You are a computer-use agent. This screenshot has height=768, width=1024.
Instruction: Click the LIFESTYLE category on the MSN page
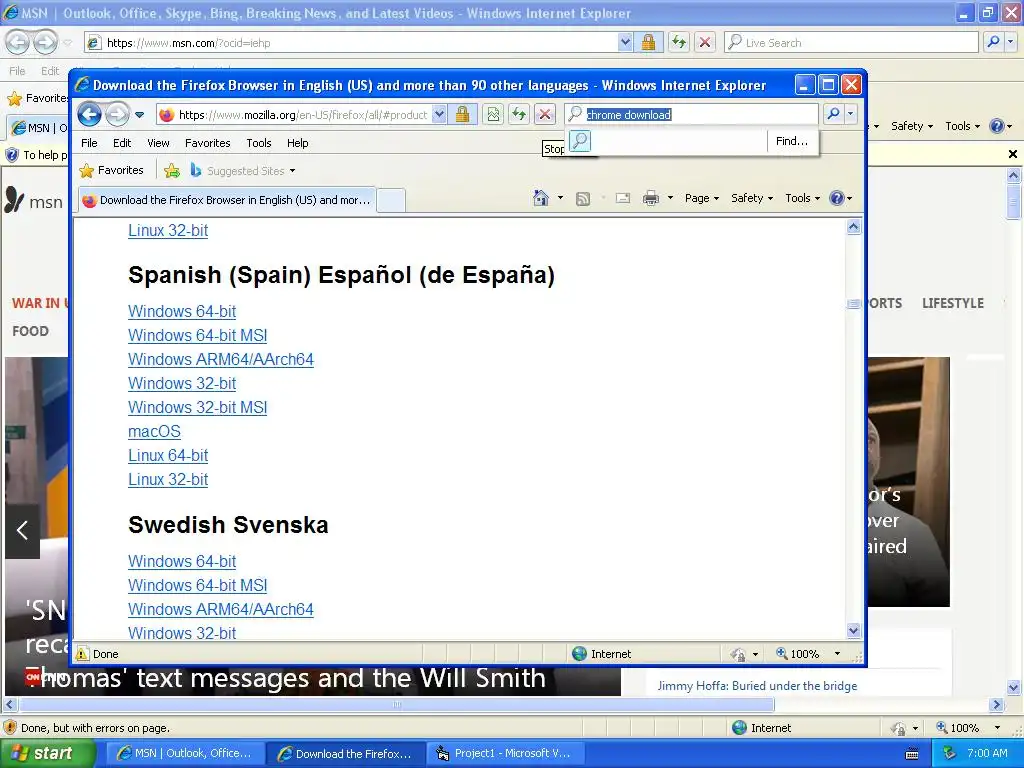pos(952,303)
